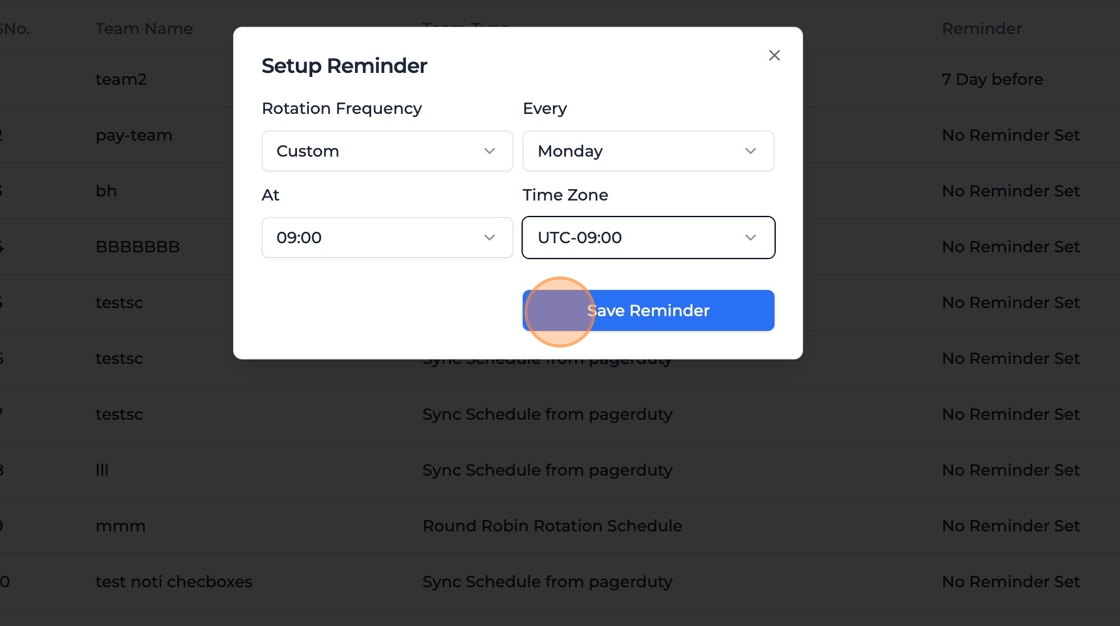Click chevron arrow in Monday dropdown

[x=750, y=151]
